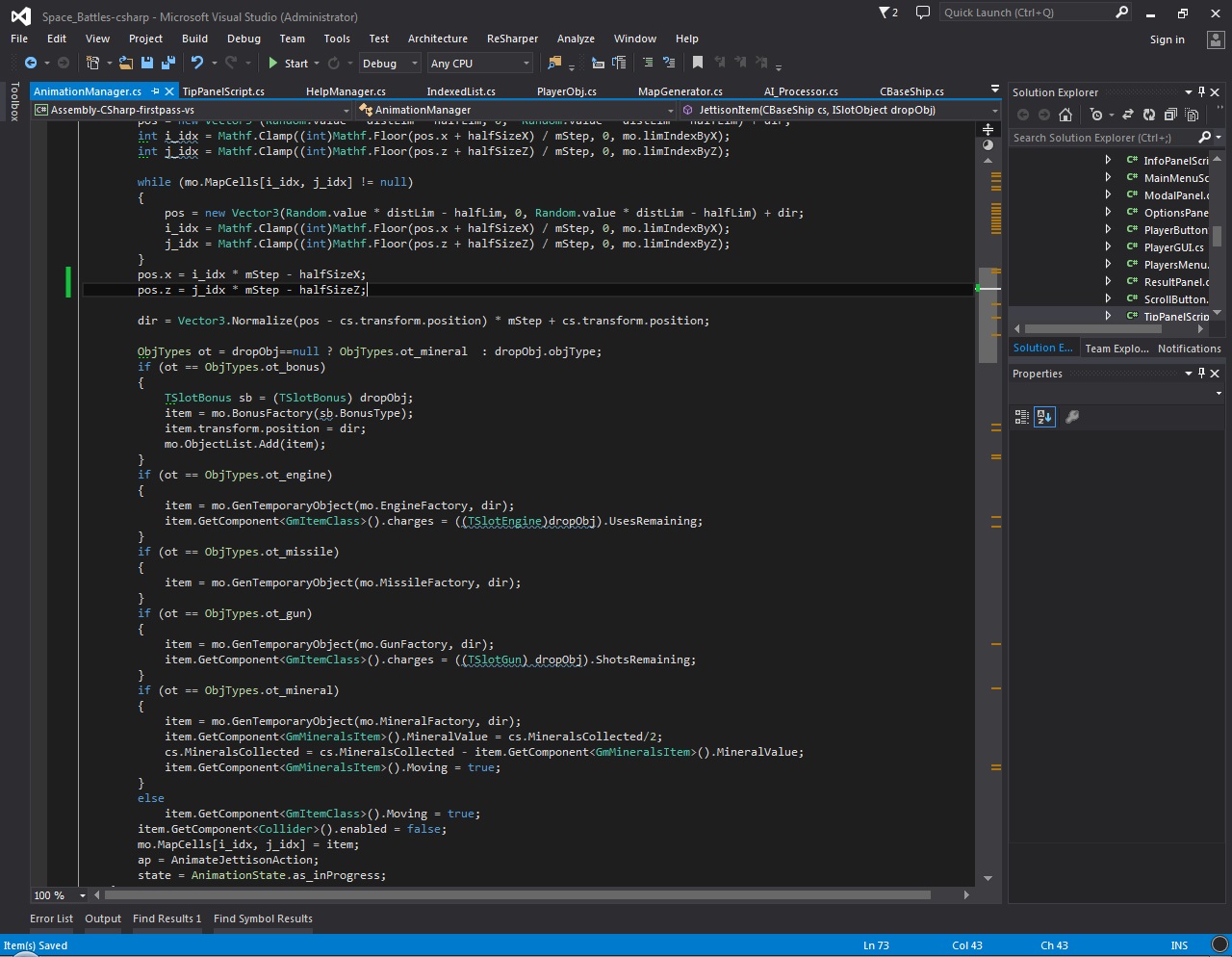This screenshot has width=1232, height=957.
Task: Click the feedback speech bubble icon
Action: point(923,13)
